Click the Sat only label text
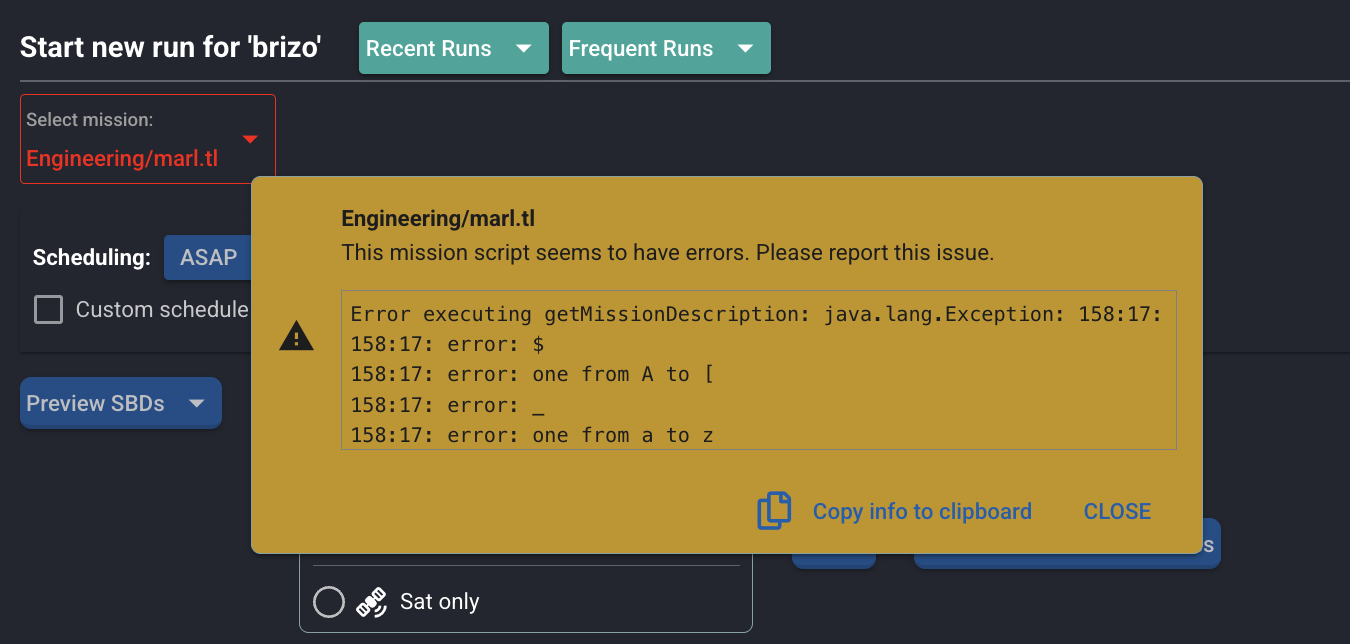This screenshot has width=1350, height=644. click(x=439, y=602)
